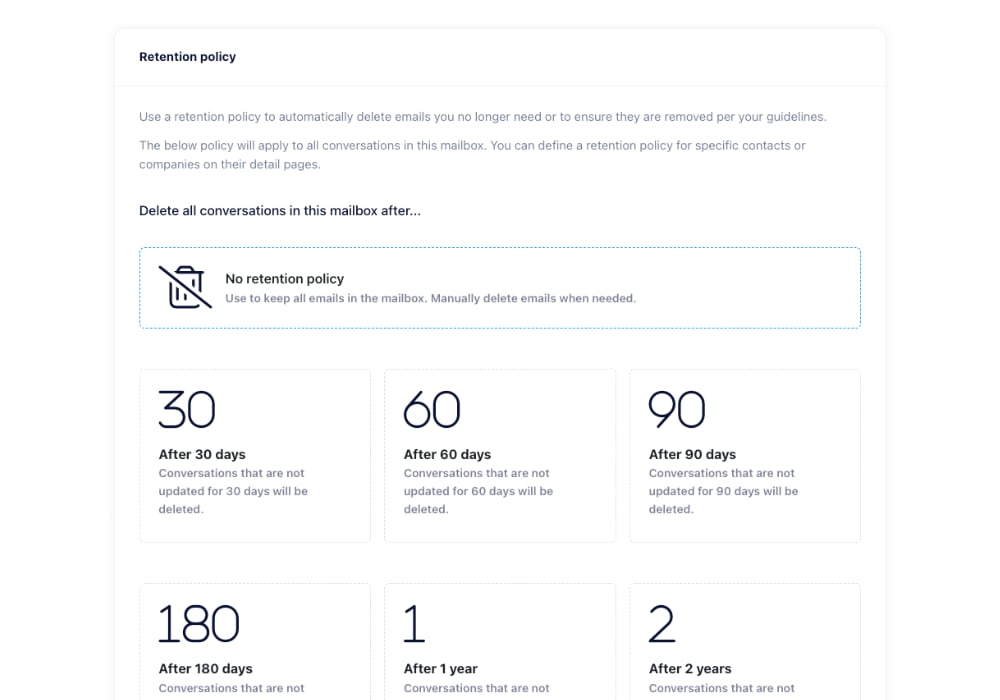Click the crossed-out trash can icon
Image resolution: width=1000 pixels, height=700 pixels.
[x=185, y=288]
